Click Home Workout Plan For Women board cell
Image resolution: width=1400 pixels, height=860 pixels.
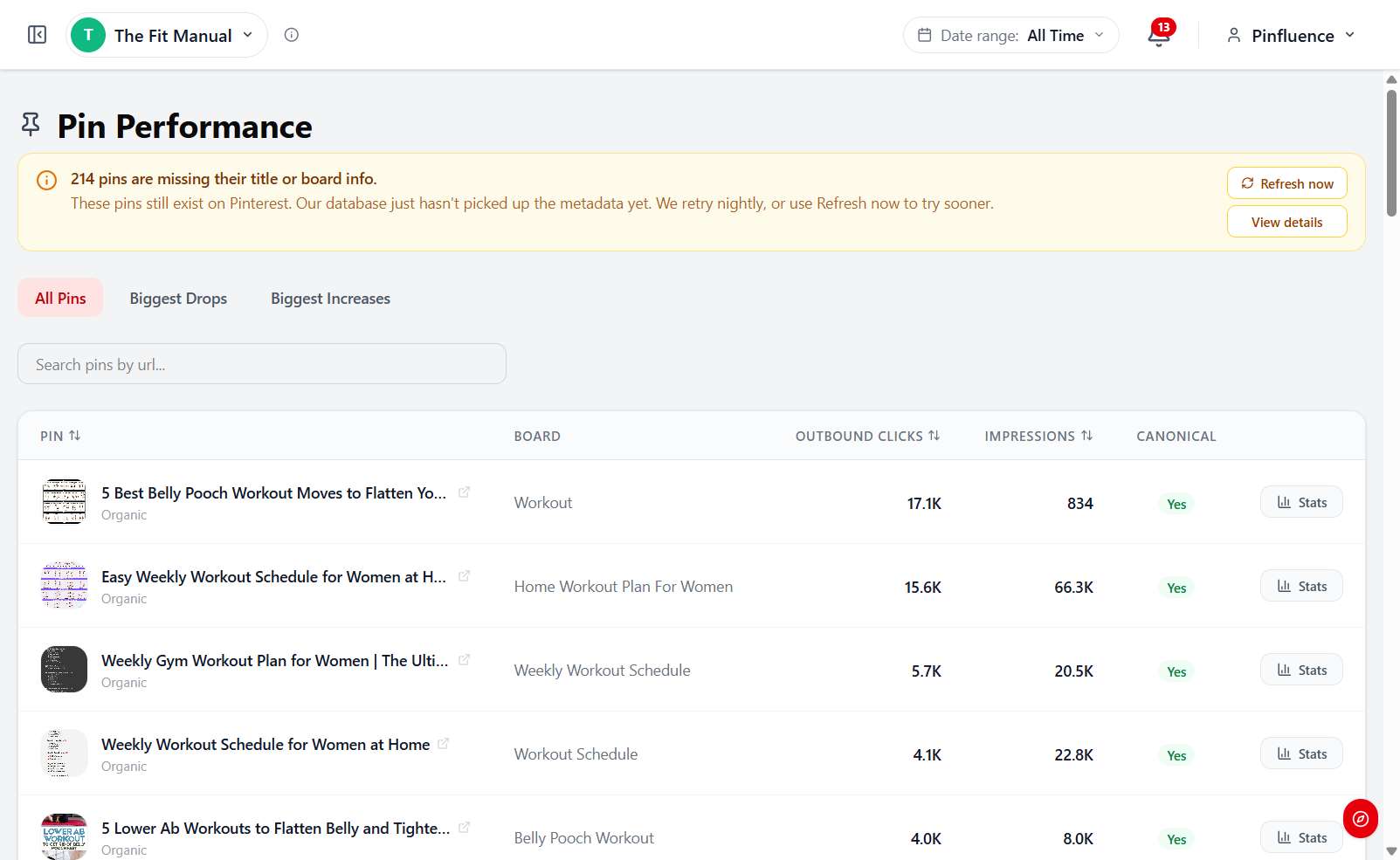624,587
